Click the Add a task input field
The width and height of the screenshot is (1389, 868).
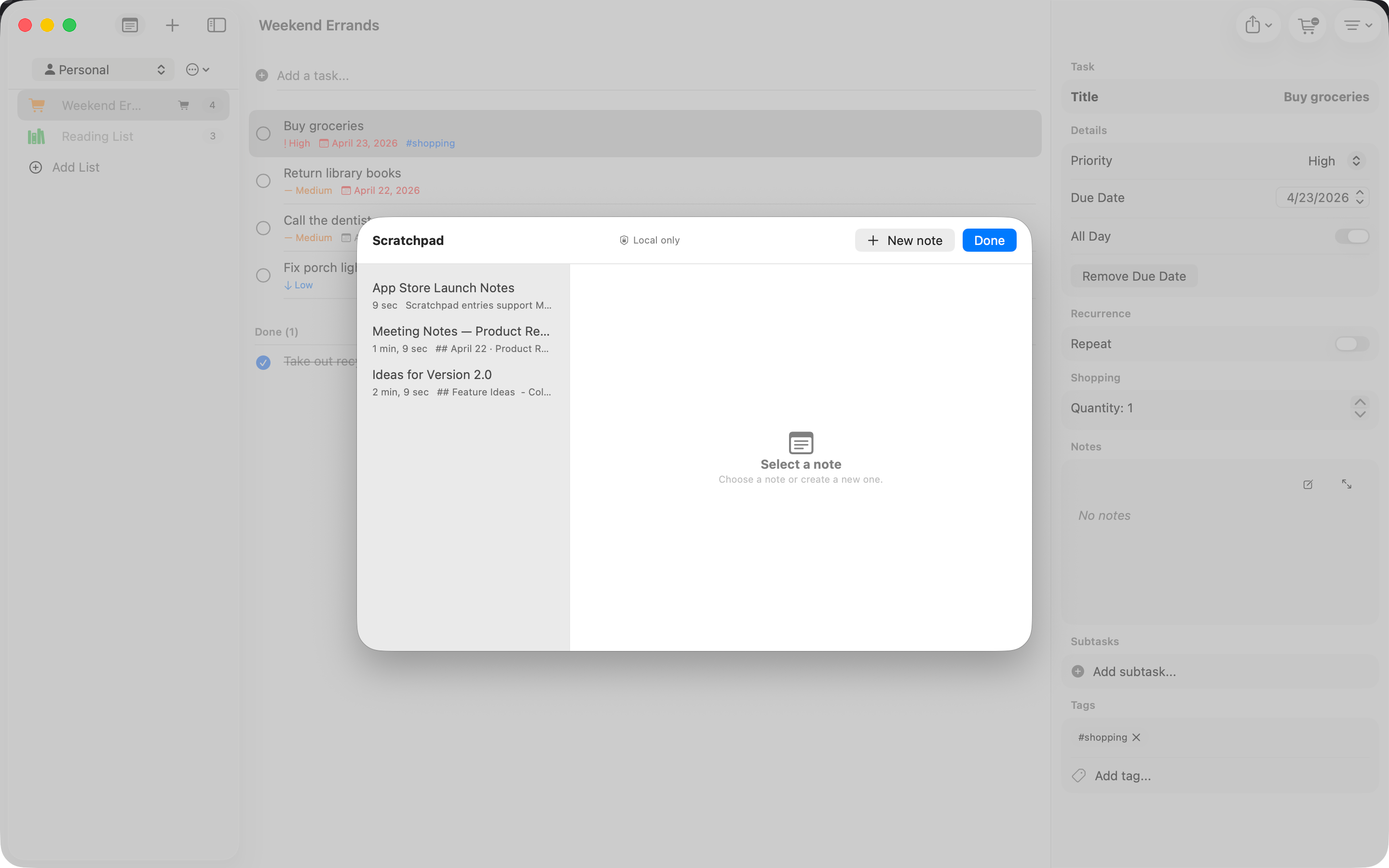pyautogui.click(x=313, y=75)
